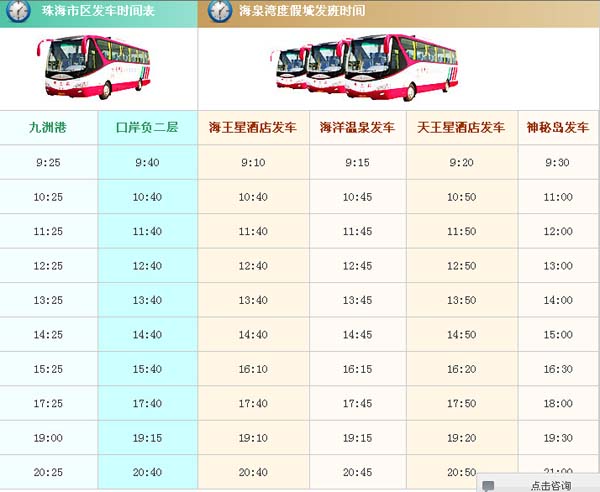Click the 九洲港 column header
This screenshot has width=600, height=492.
pyautogui.click(x=48, y=127)
